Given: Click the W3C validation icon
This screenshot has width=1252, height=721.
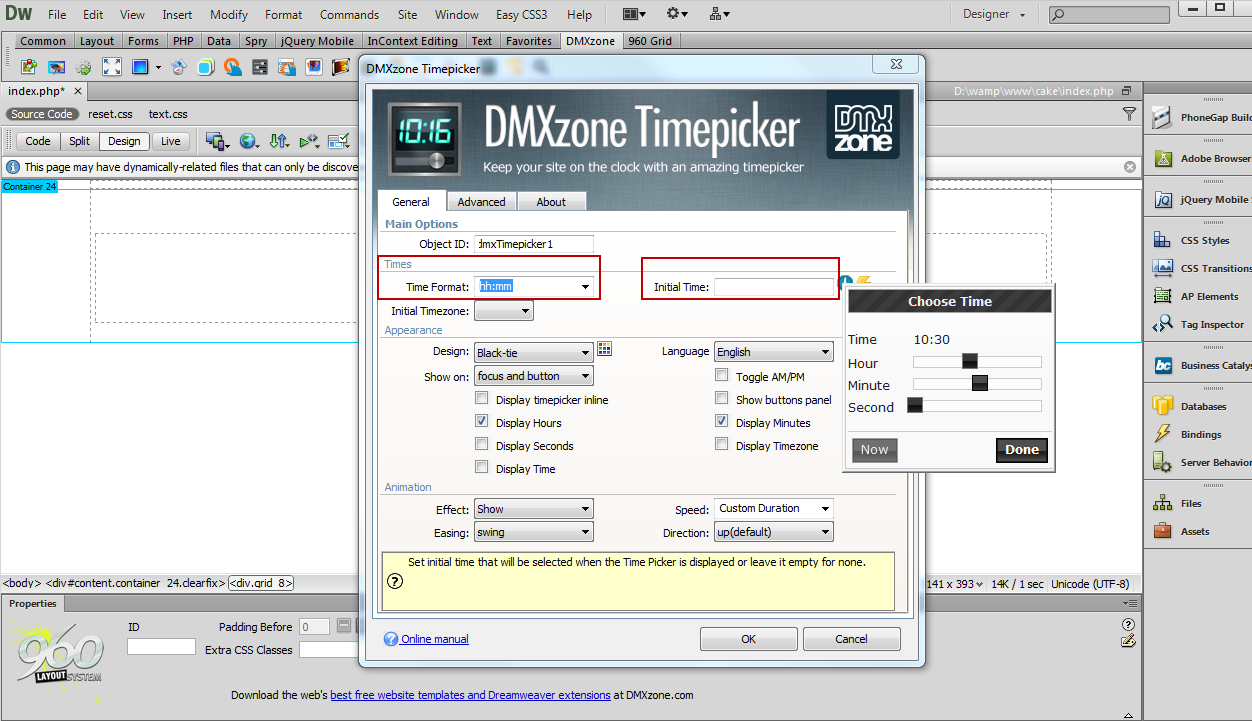Looking at the screenshot, I should click(309, 141).
